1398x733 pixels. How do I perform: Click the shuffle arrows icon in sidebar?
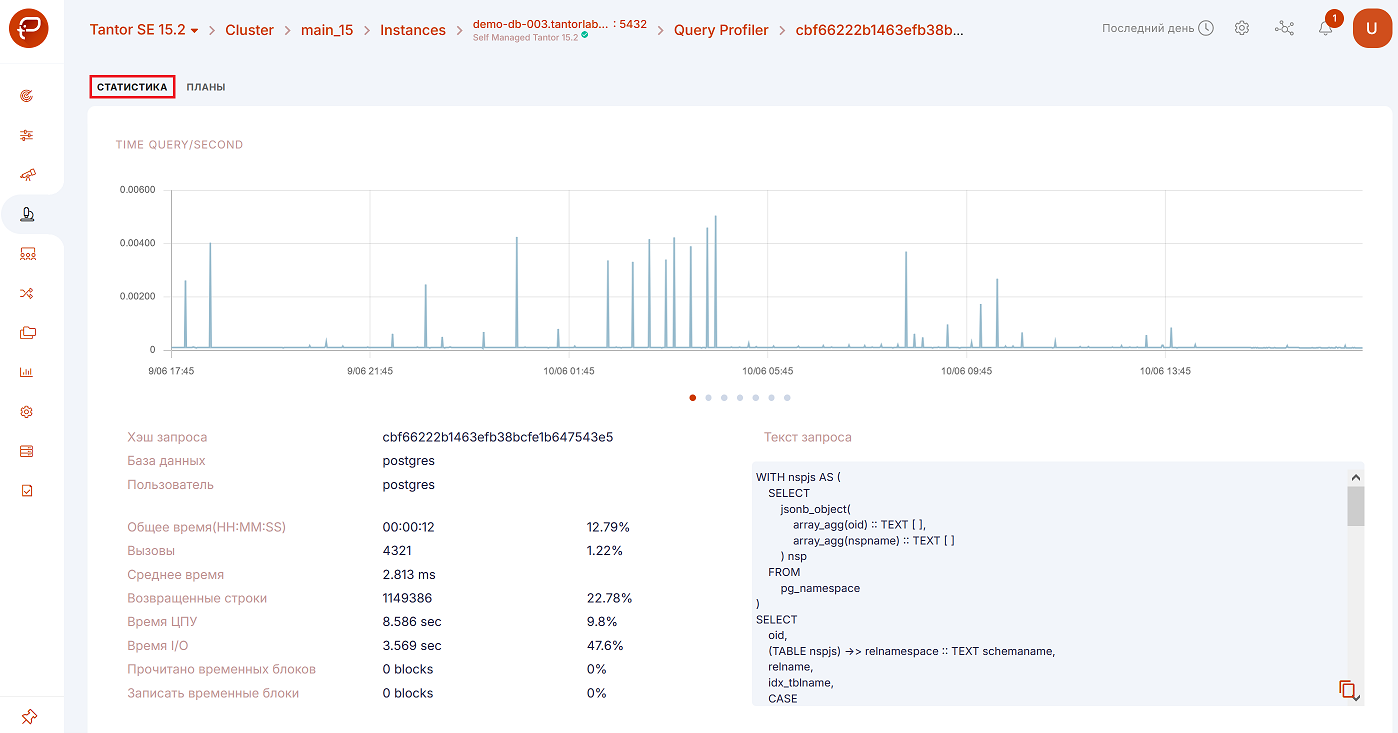28,294
